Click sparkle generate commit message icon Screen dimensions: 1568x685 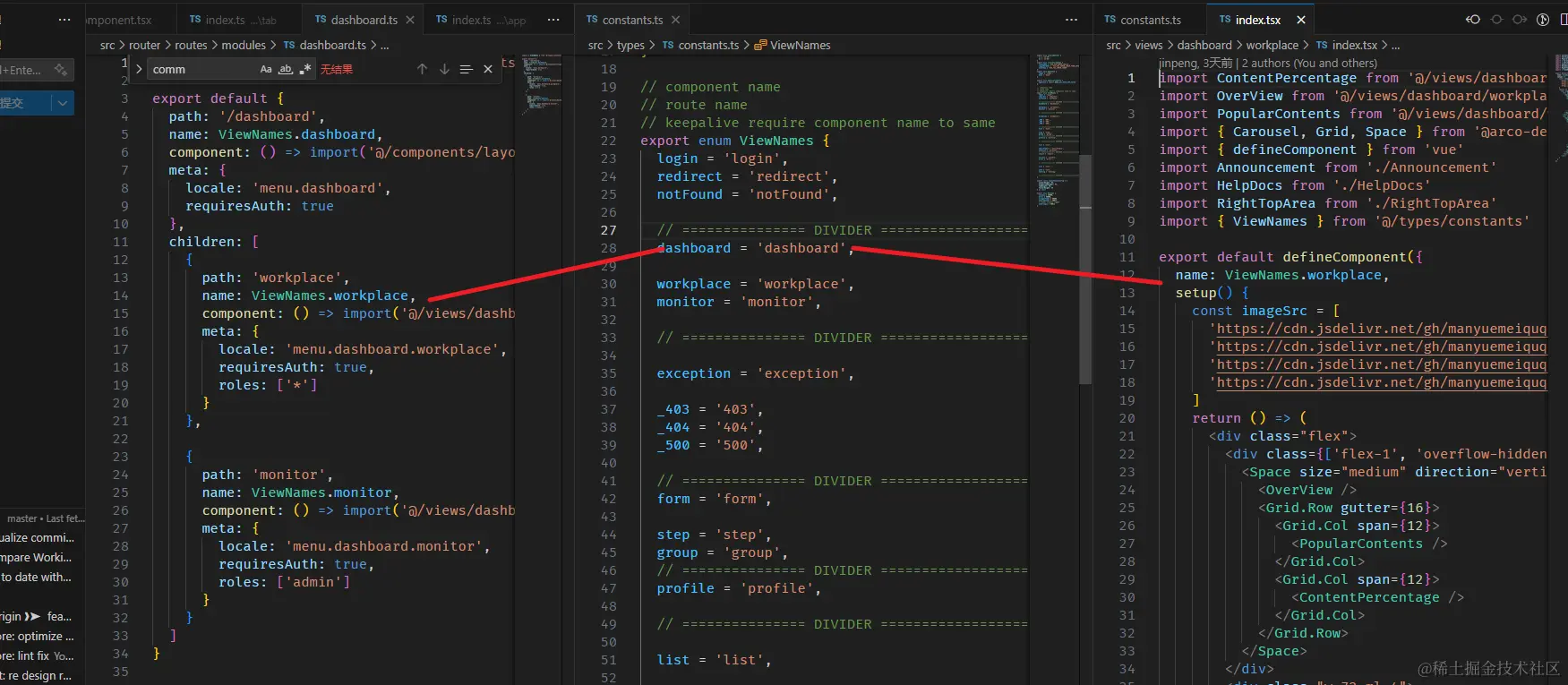(x=61, y=70)
